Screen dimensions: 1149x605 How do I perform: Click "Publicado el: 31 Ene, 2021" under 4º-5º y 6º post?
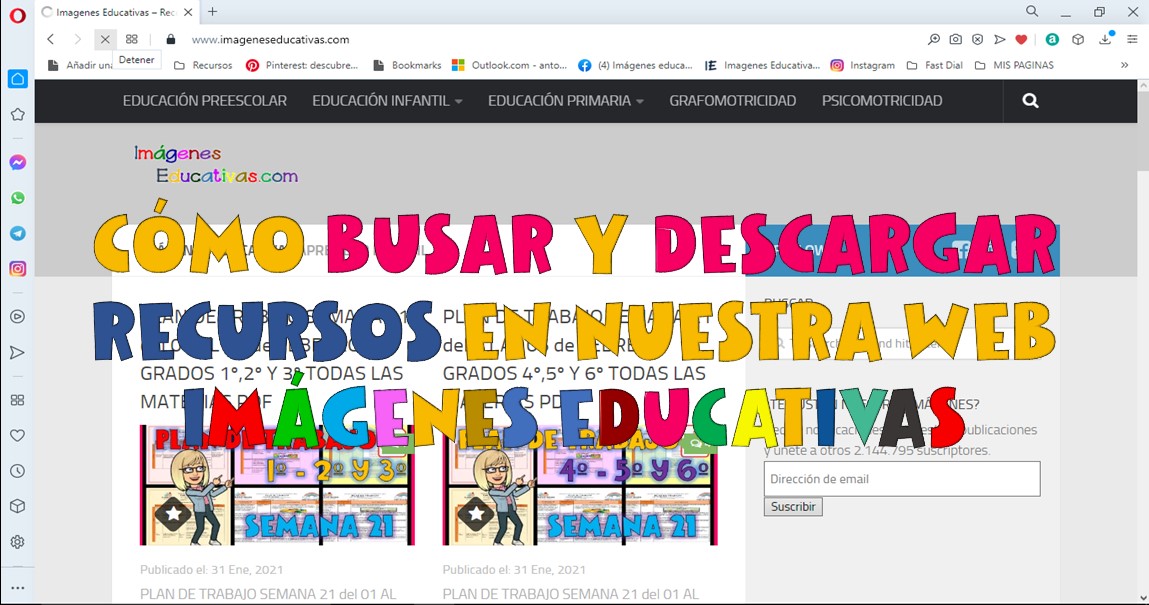coord(514,569)
